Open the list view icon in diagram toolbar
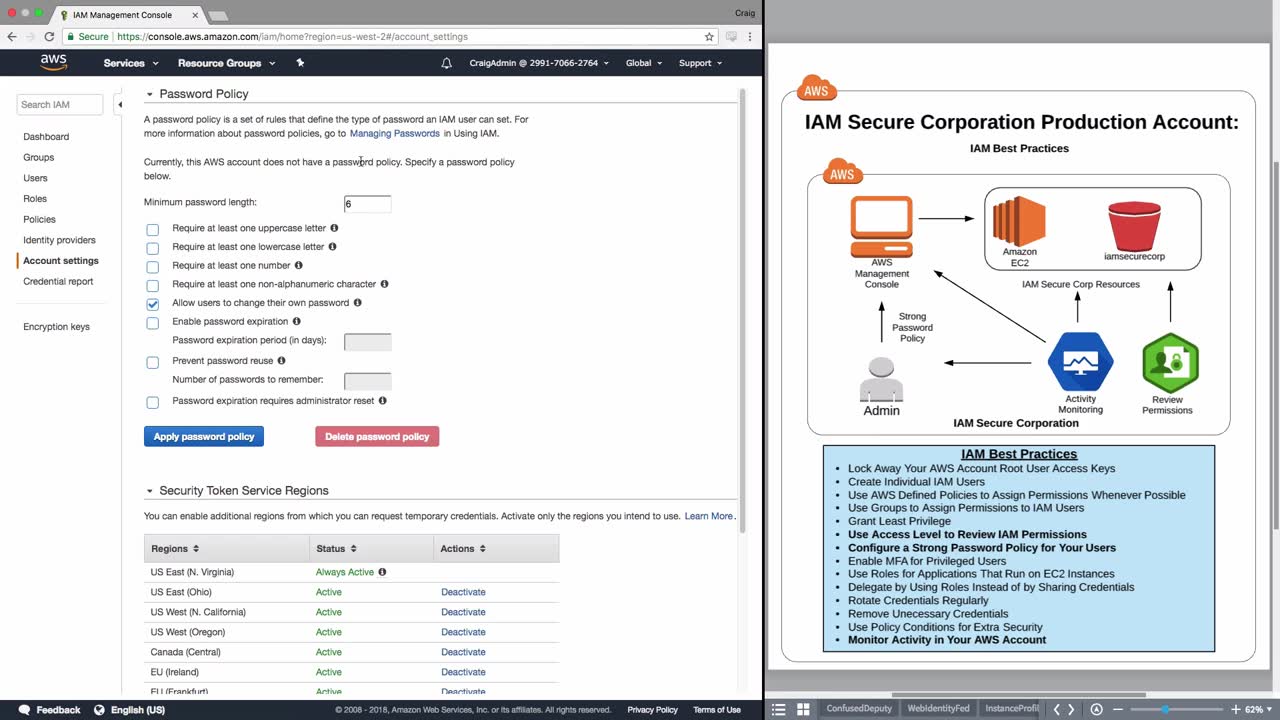 (779, 710)
